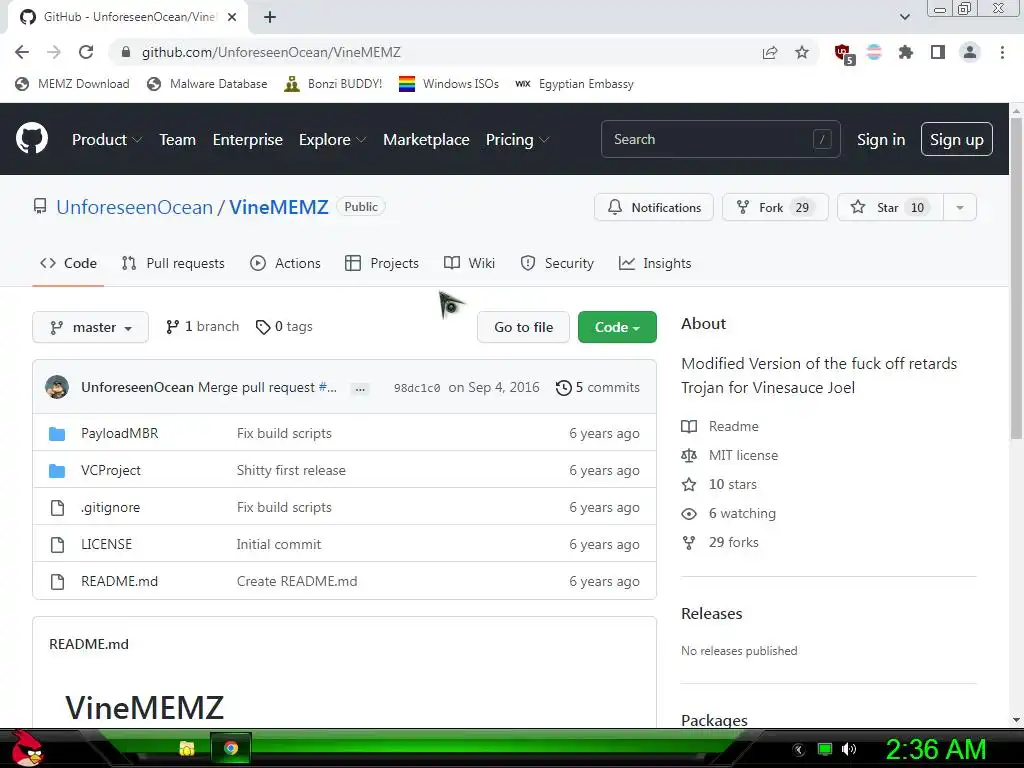Screen dimensions: 1024x768
Task: Click the Sign up button
Action: (x=956, y=139)
